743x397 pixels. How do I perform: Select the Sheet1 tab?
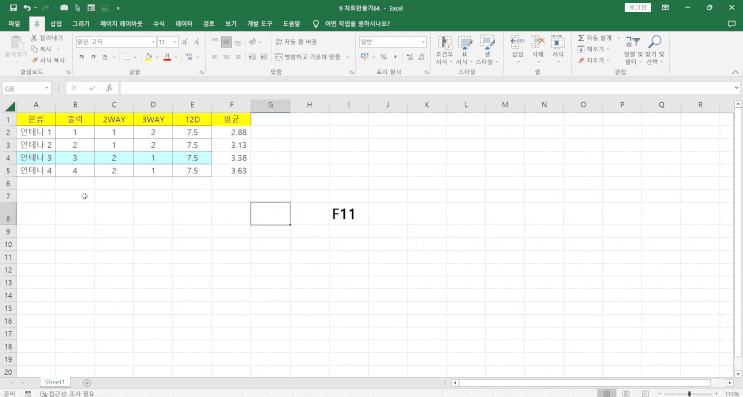coord(54,382)
